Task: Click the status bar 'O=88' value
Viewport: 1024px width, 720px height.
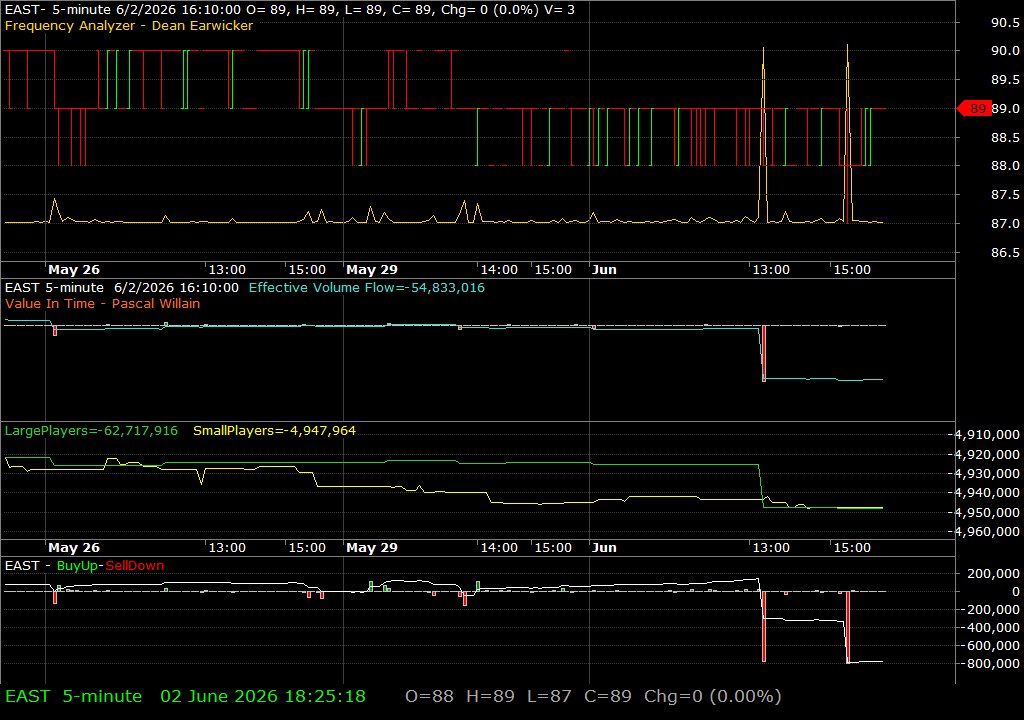Action: point(429,696)
